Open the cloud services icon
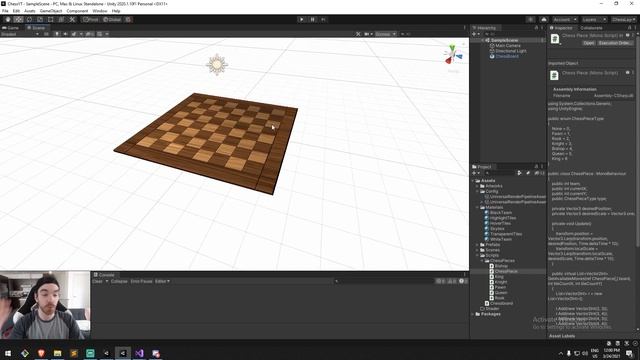The width and height of the screenshot is (640, 360). 544,19
